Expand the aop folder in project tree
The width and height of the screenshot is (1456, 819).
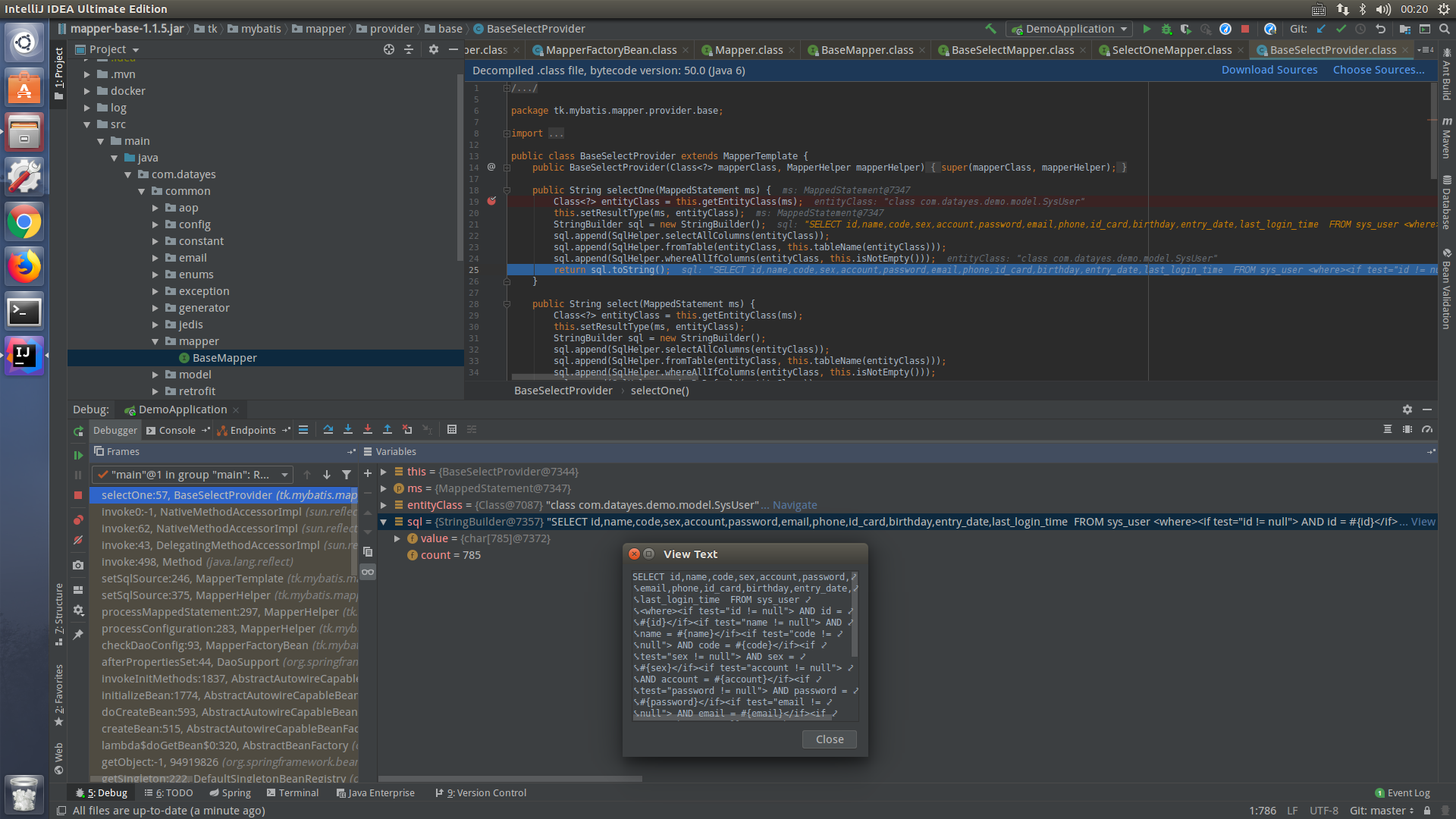click(x=155, y=208)
